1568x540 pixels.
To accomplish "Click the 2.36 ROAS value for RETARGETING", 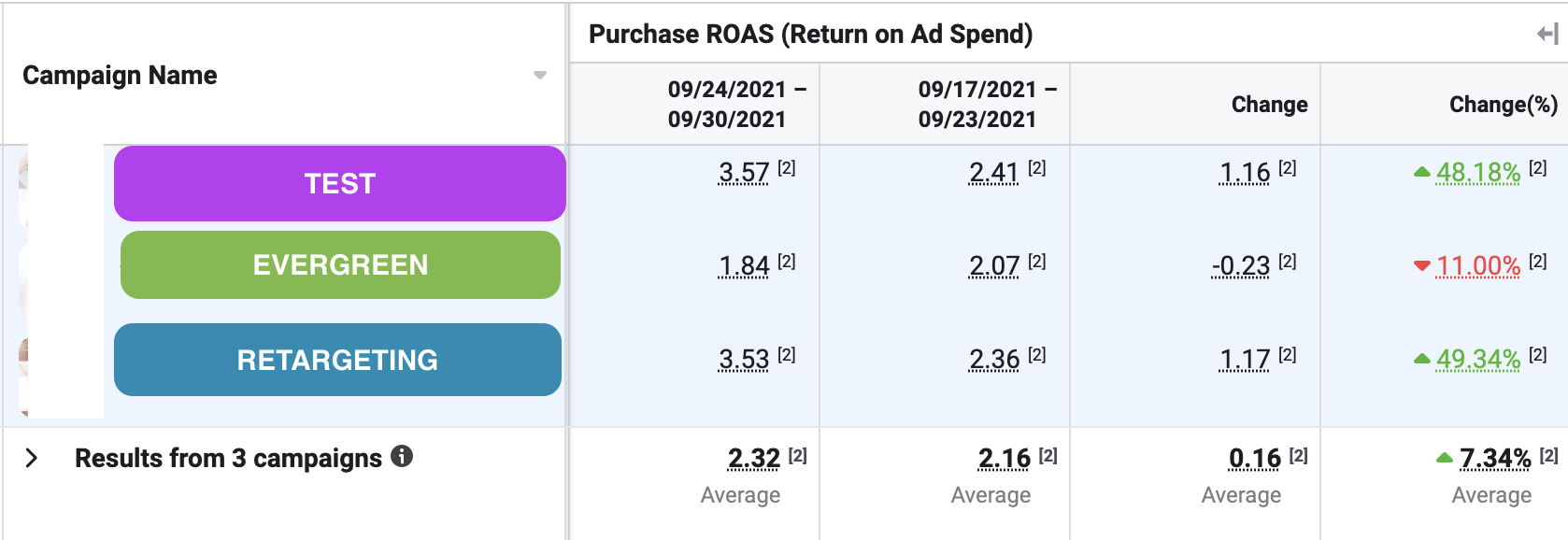I will pyautogui.click(x=994, y=360).
